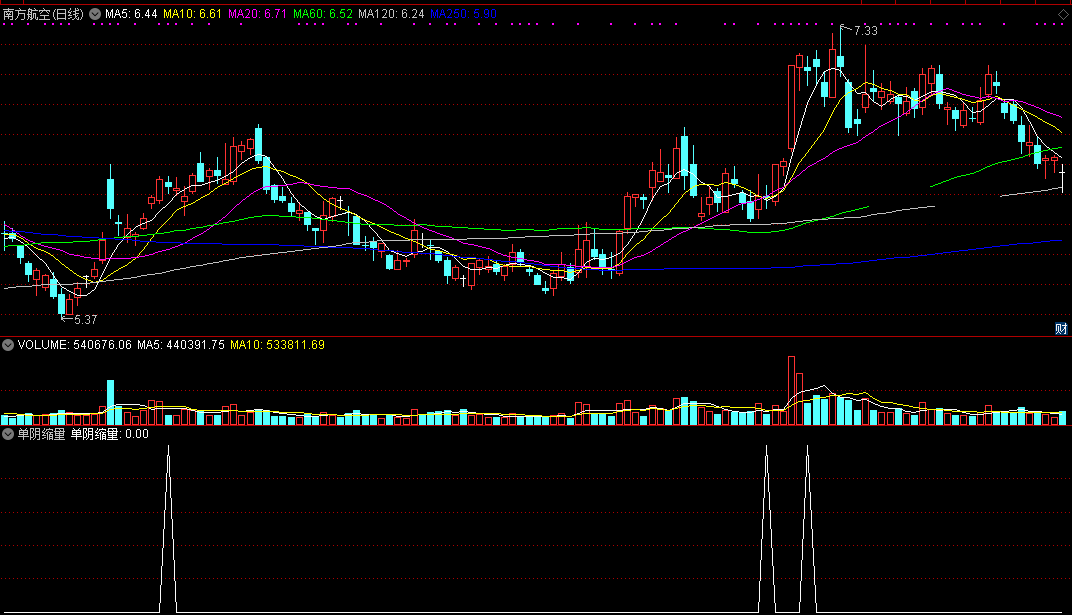Select the tall cyan volume bar near chart start
The image size is (1072, 615).
click(x=111, y=402)
